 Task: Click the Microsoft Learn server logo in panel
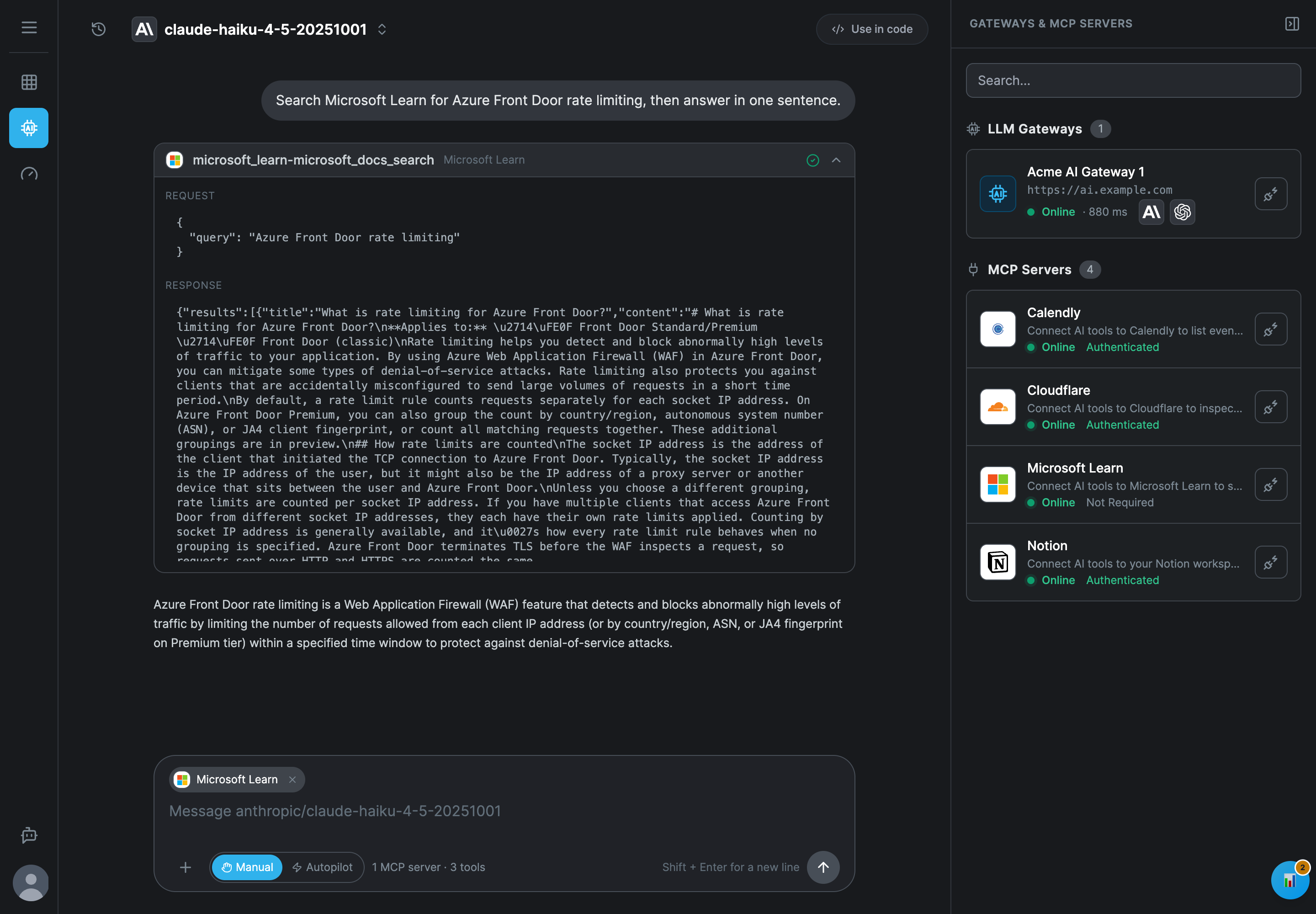(x=998, y=484)
